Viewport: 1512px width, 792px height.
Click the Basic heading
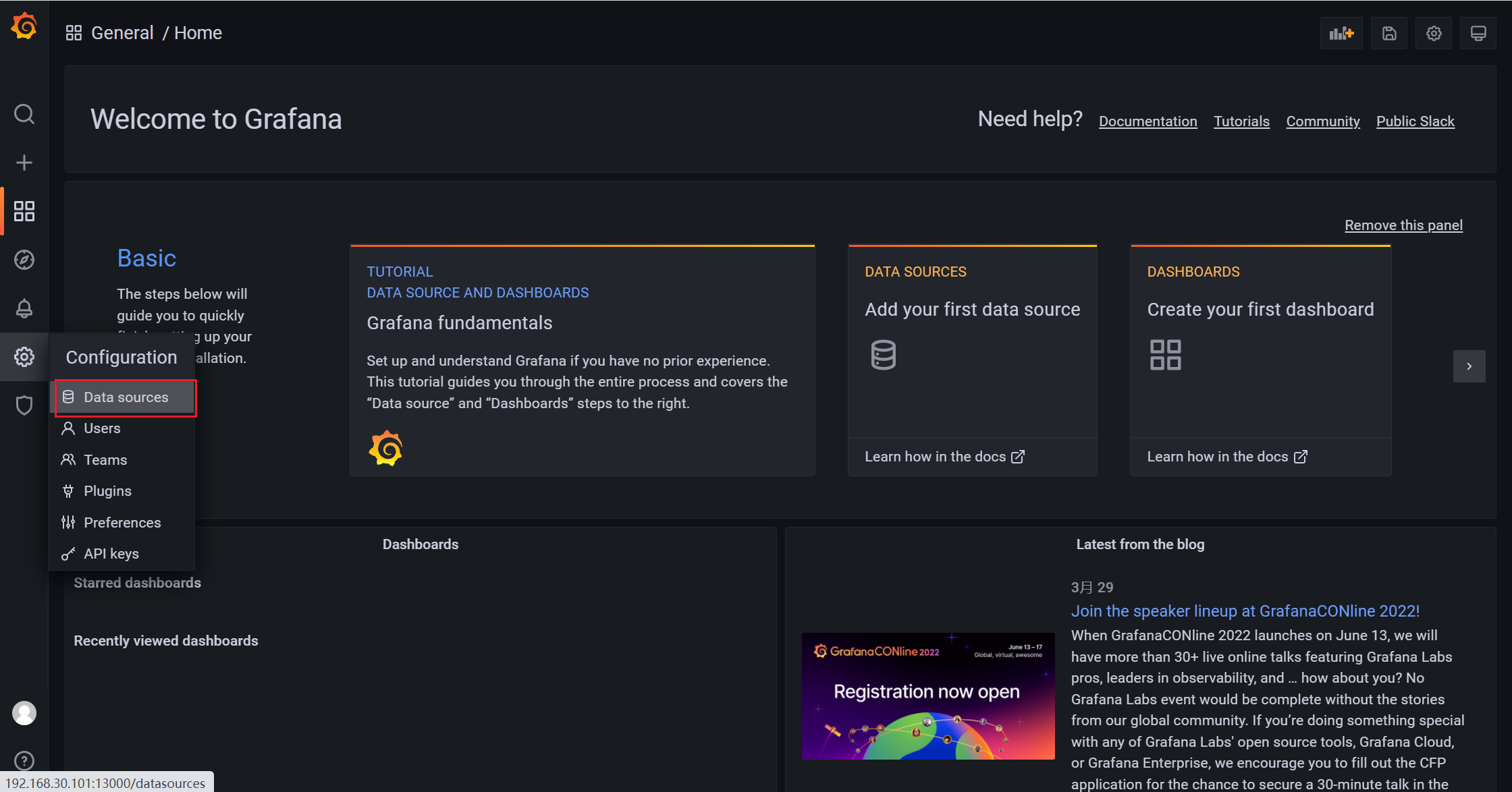[146, 258]
